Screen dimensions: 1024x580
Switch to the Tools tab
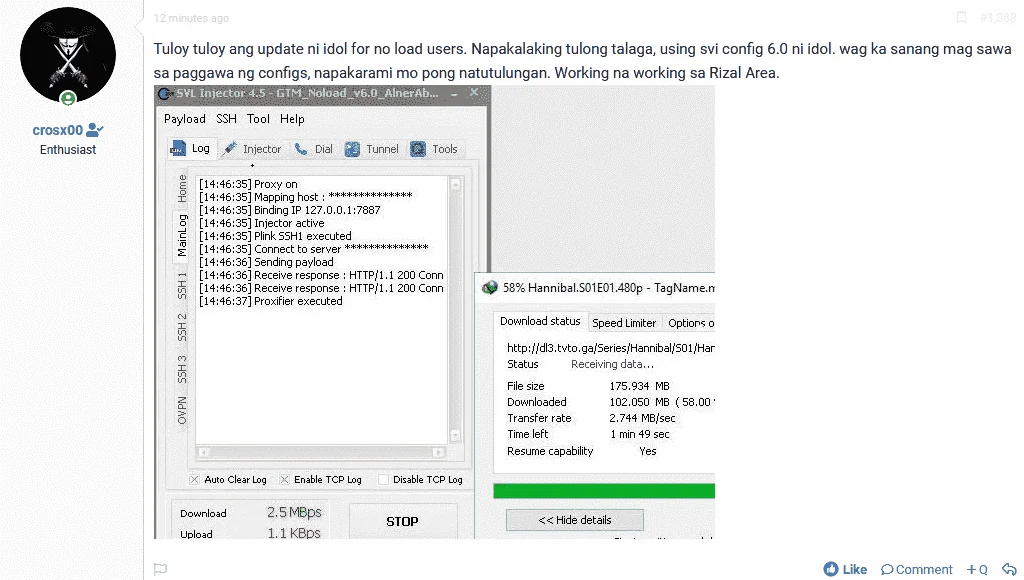(434, 149)
